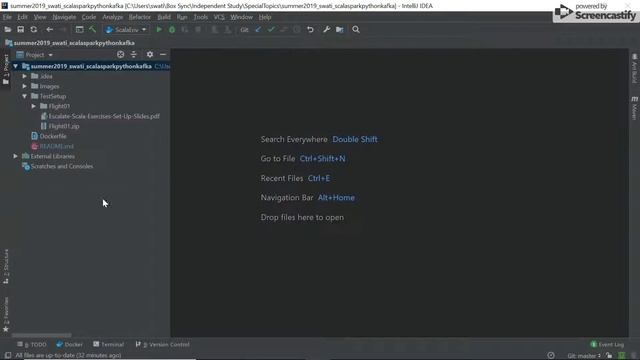Expand the .idea folder
The height and width of the screenshot is (360, 640).
[x=24, y=76]
